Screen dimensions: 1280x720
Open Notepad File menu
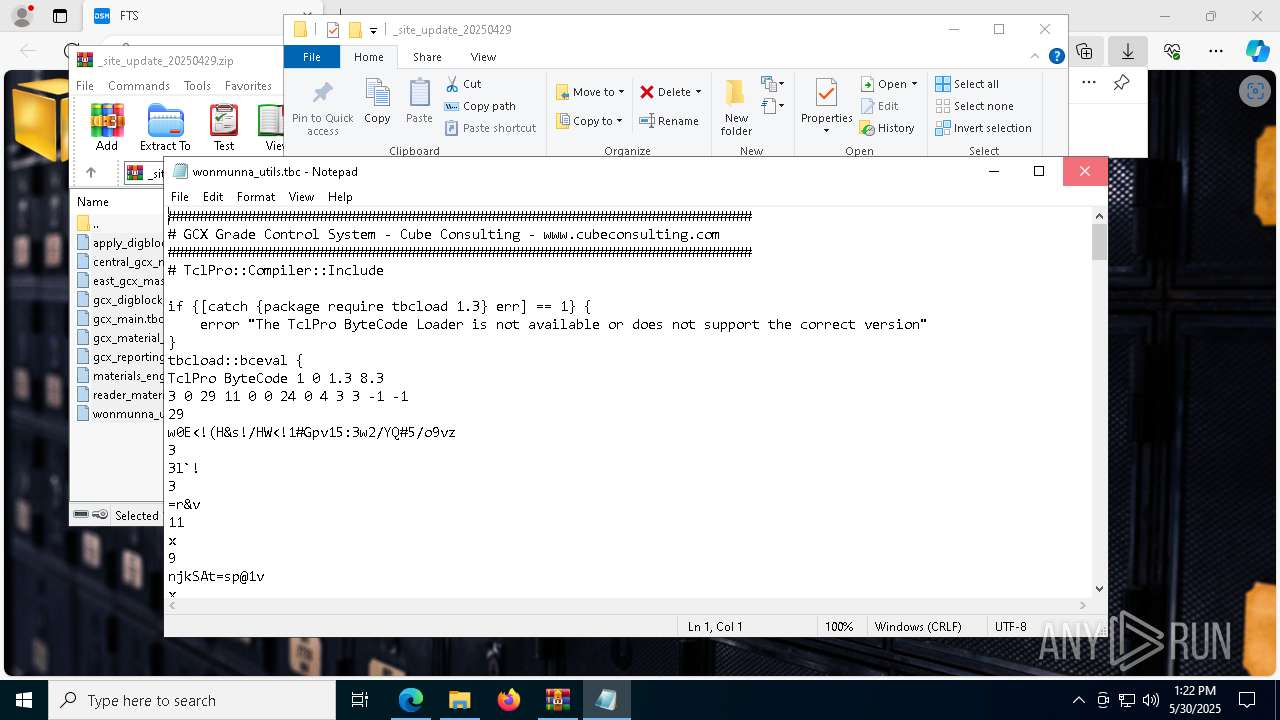180,197
